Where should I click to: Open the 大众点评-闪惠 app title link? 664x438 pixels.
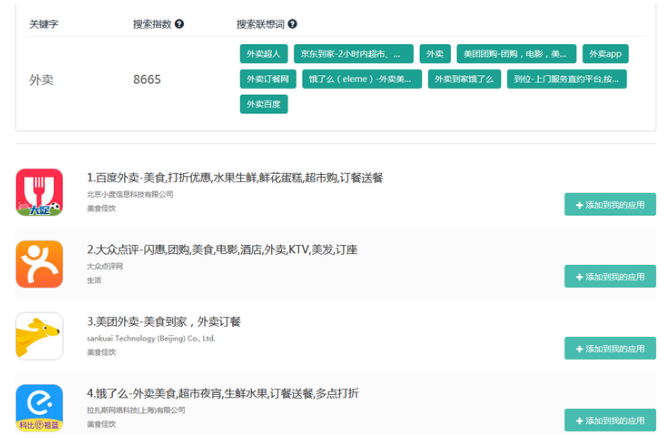(221, 249)
